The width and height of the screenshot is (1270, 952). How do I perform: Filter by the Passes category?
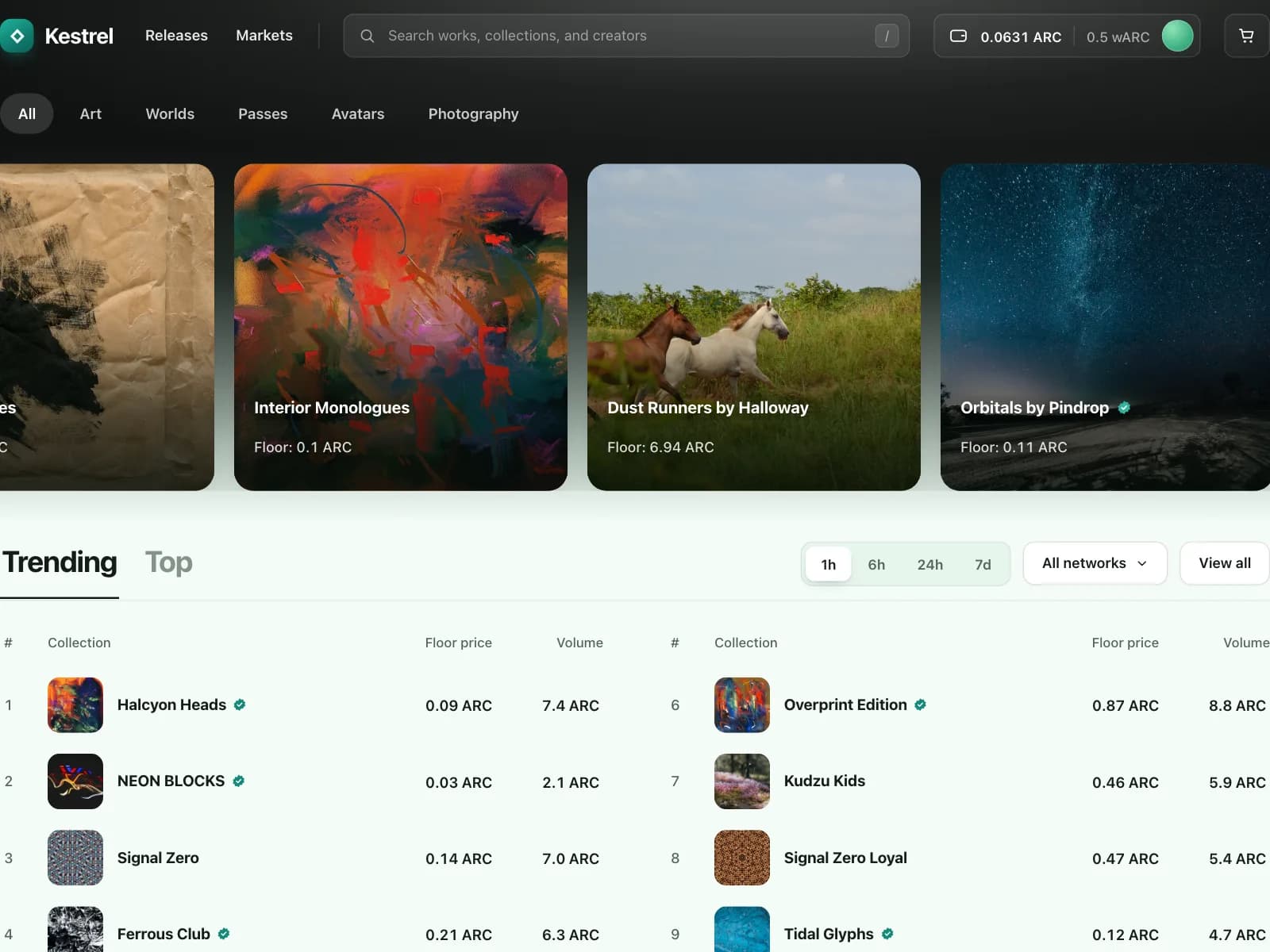[x=263, y=113]
